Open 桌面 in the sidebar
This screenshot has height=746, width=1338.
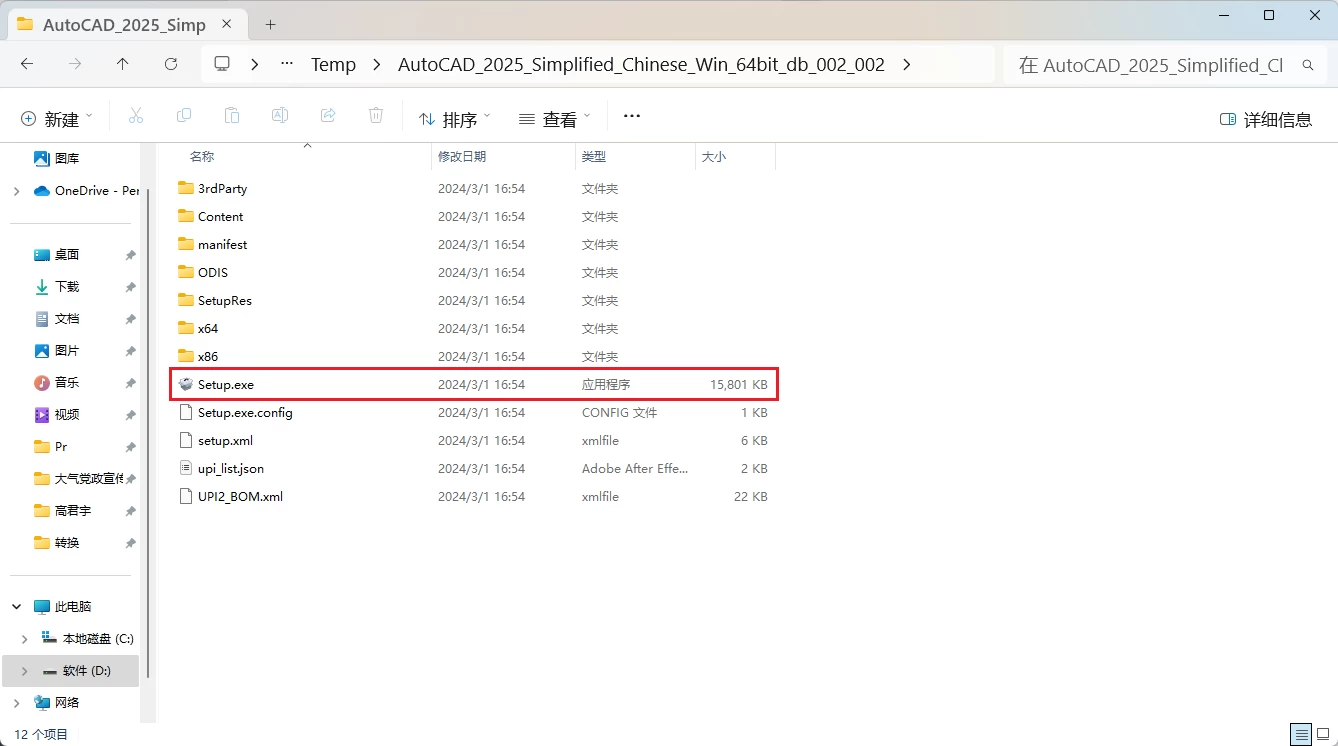click(57, 254)
